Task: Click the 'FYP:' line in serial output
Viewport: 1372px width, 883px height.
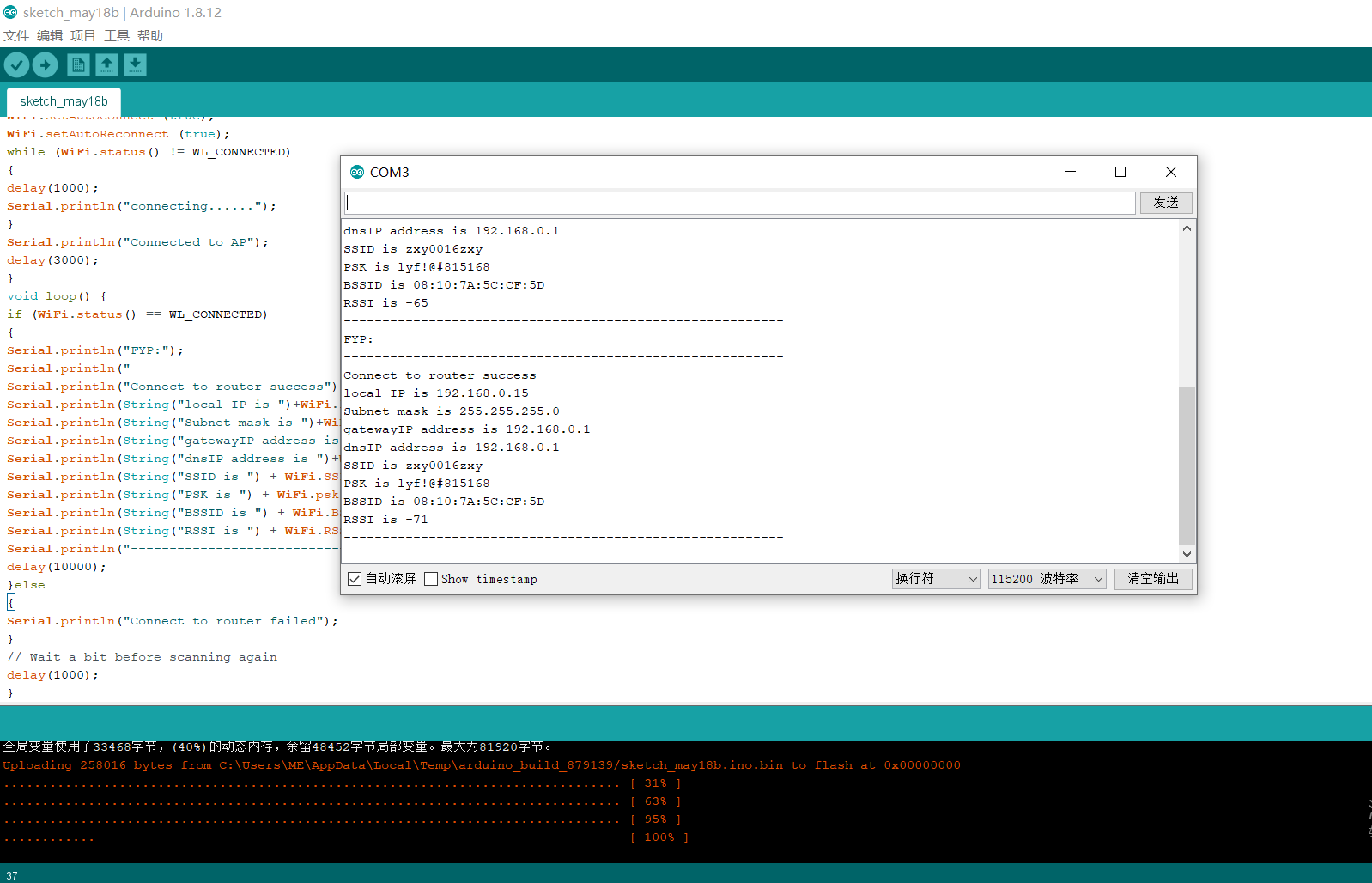Action: tap(358, 339)
